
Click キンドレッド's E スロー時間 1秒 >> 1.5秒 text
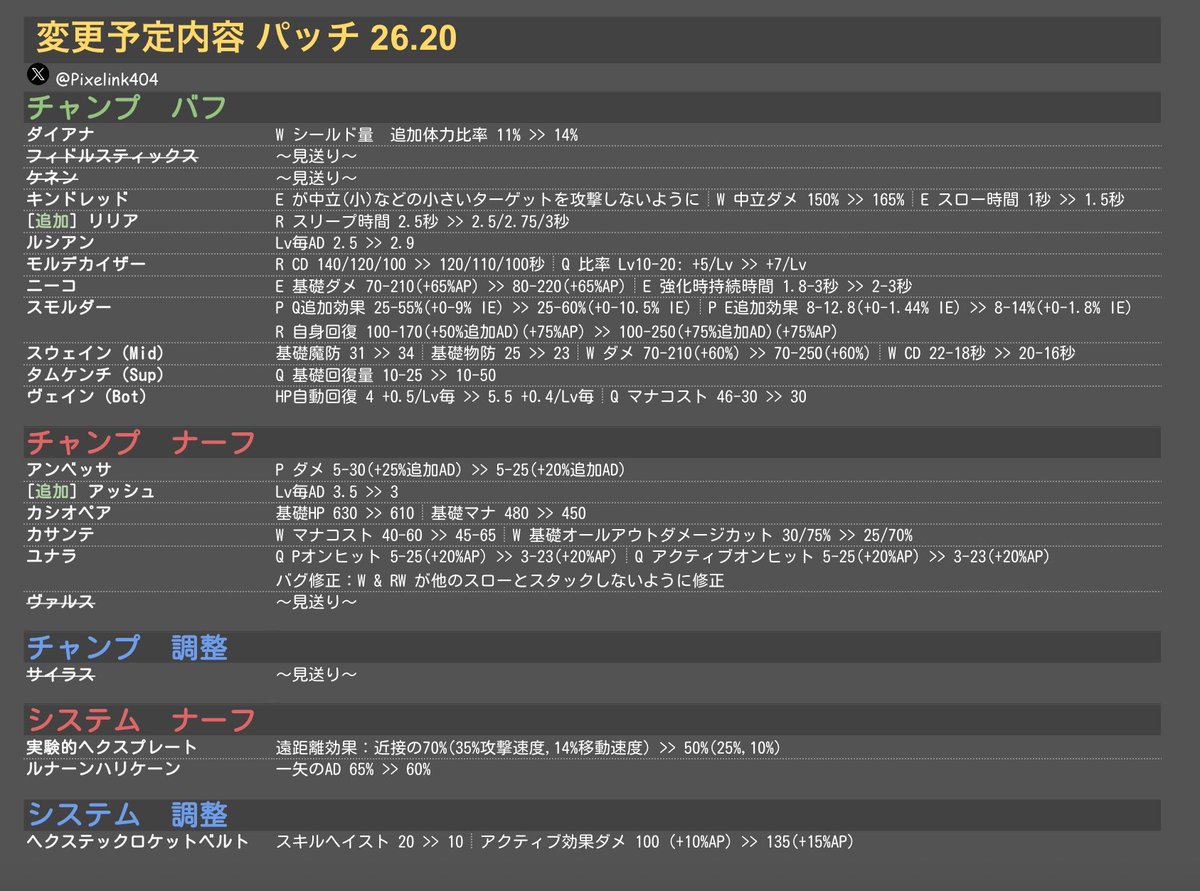tap(1022, 200)
